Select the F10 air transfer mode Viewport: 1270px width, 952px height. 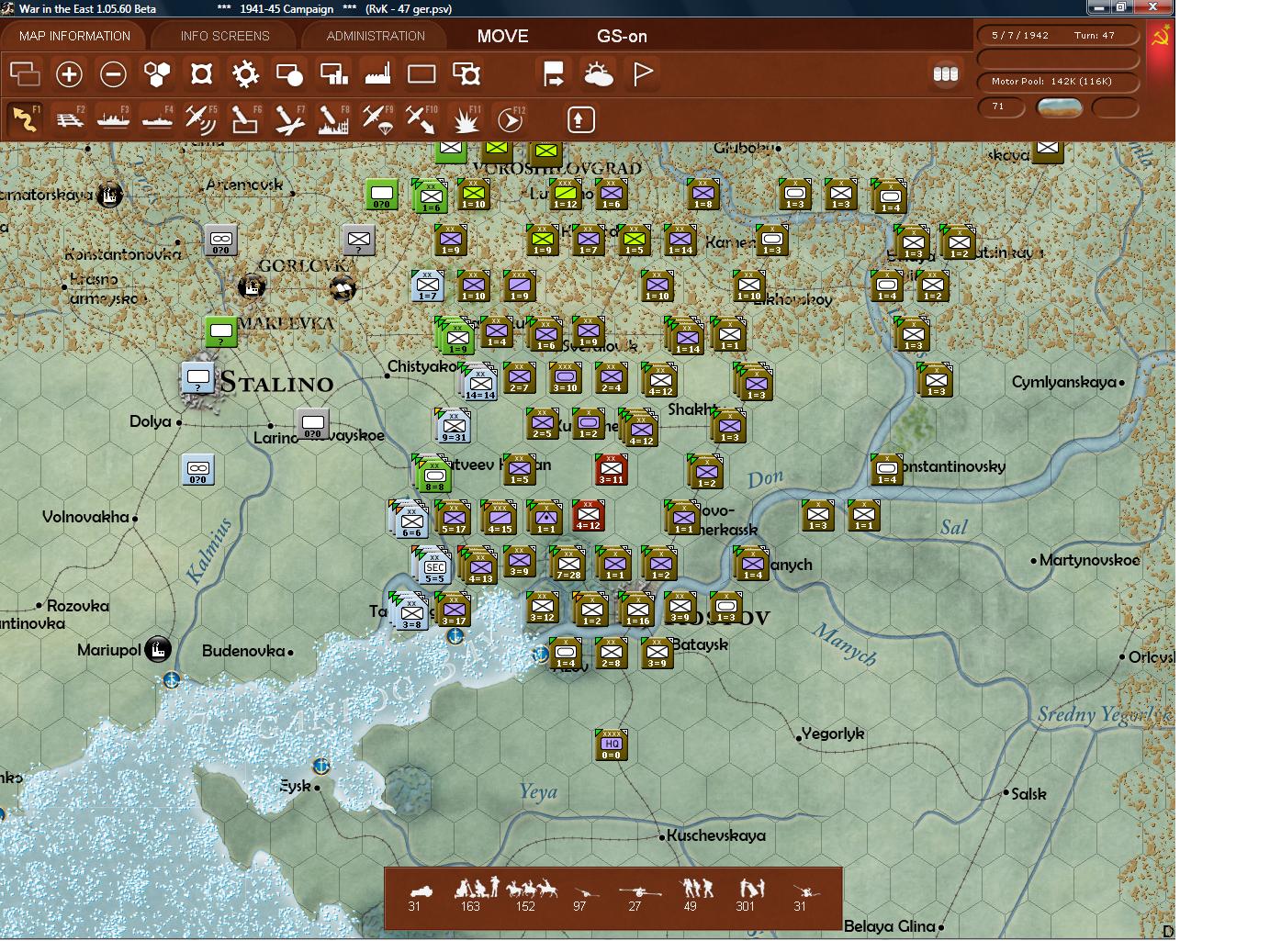click(421, 119)
